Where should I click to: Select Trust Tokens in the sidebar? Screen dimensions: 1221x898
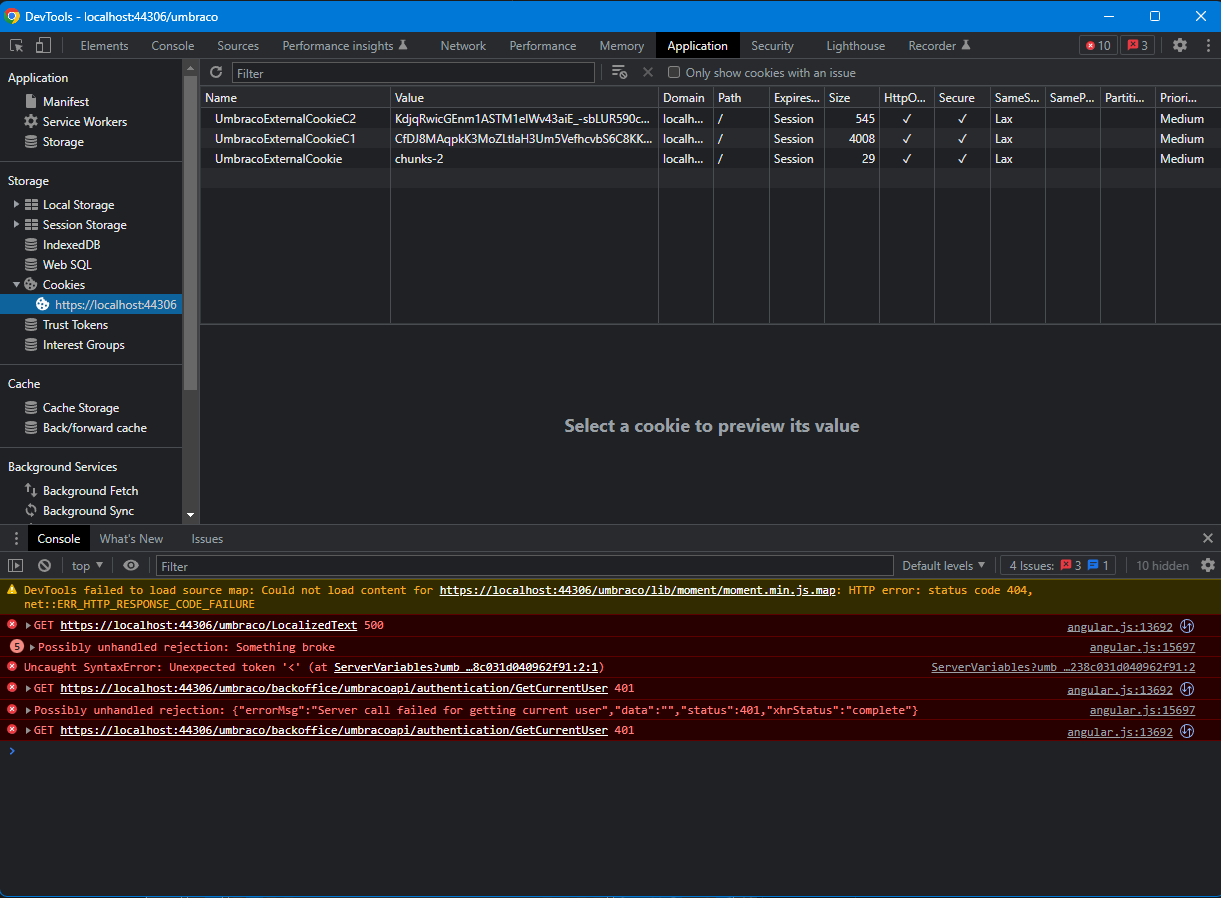tap(75, 324)
